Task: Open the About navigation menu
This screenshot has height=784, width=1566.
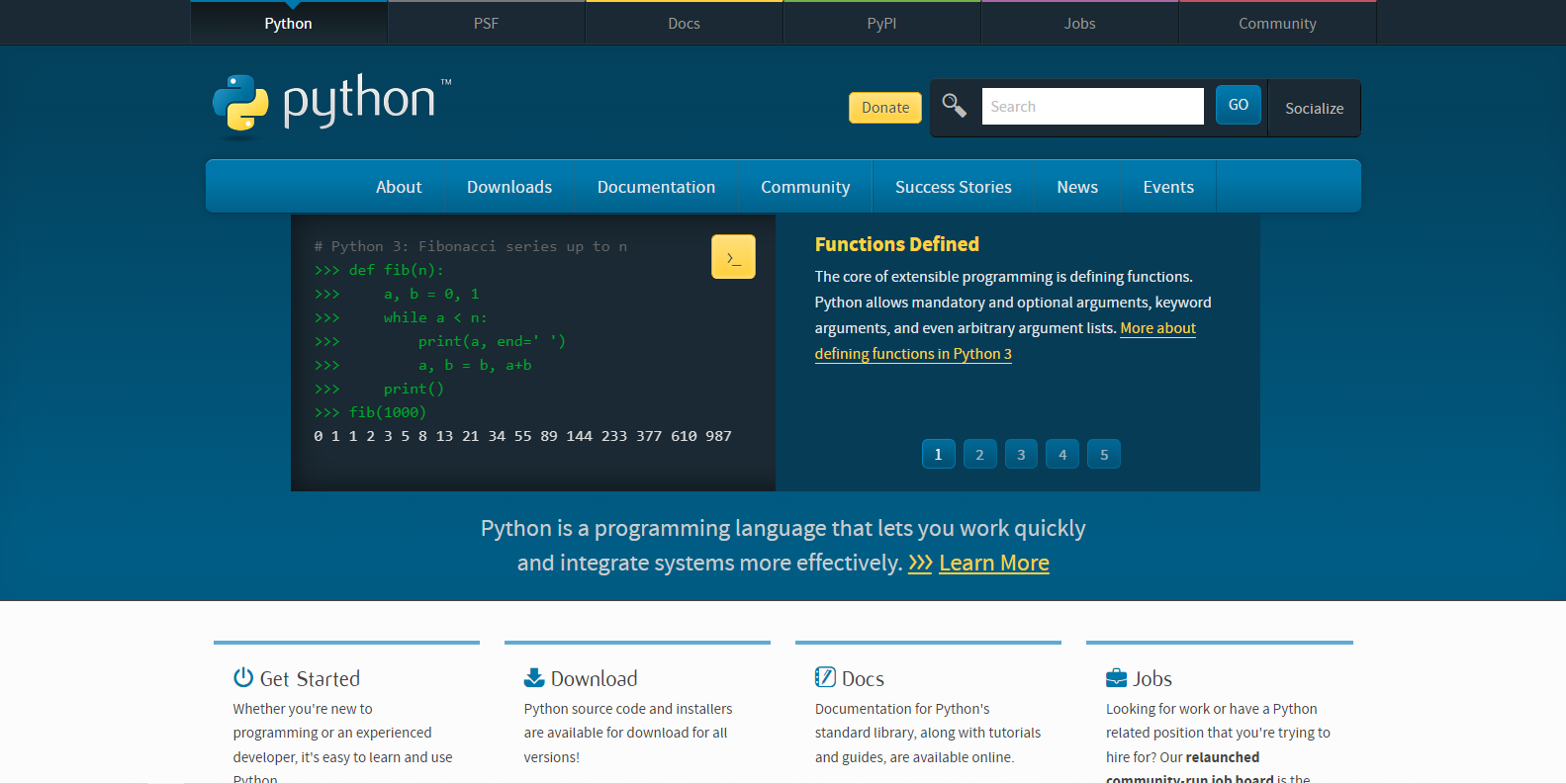Action: (399, 187)
